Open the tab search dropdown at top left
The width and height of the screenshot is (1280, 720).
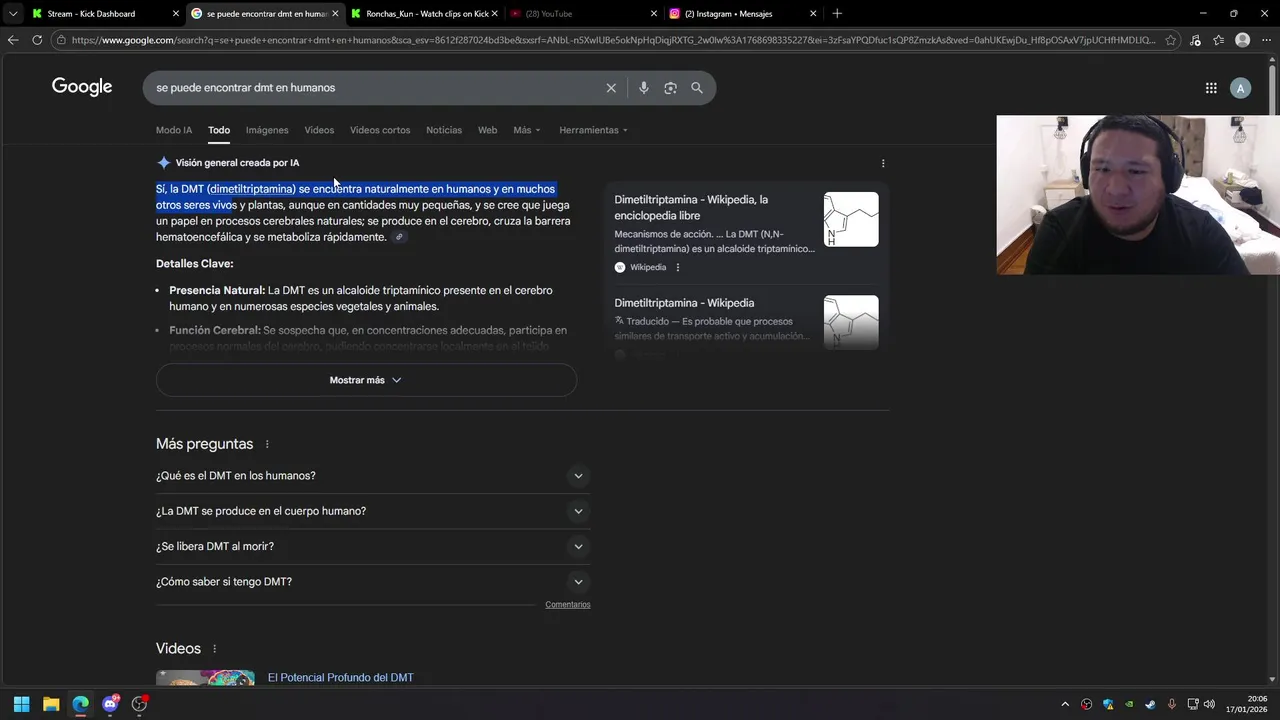pyautogui.click(x=13, y=14)
